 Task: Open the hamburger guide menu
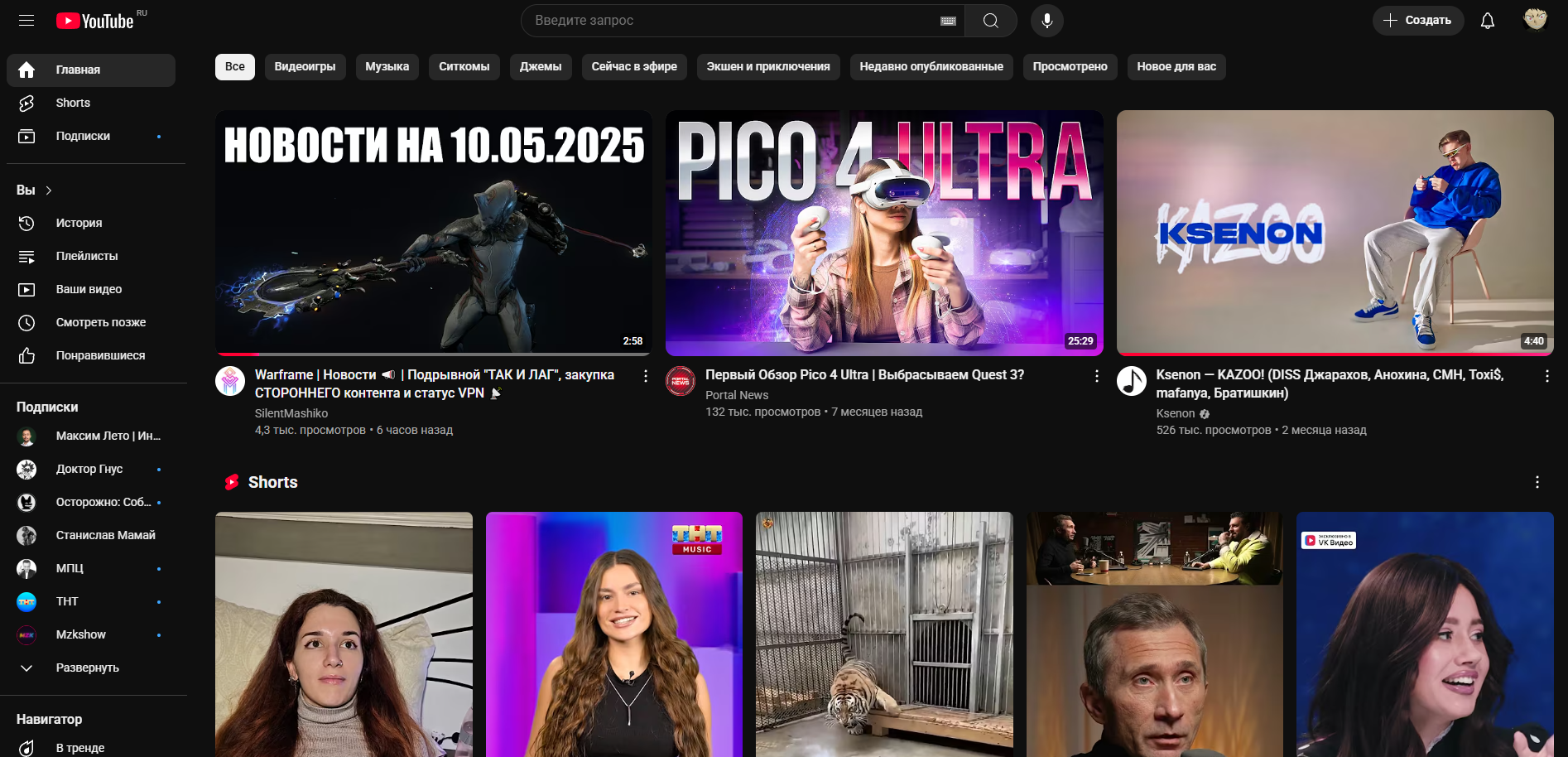[26, 21]
